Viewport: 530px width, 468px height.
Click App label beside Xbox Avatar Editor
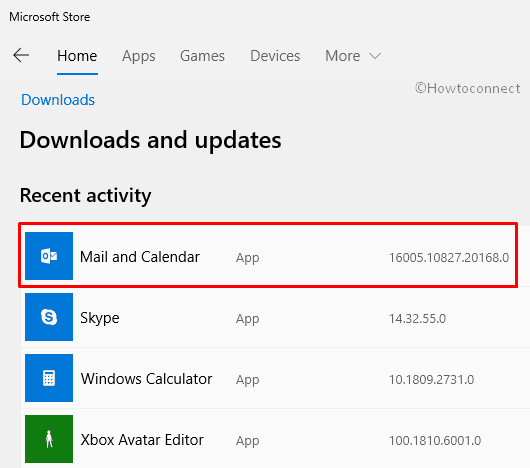[248, 441]
